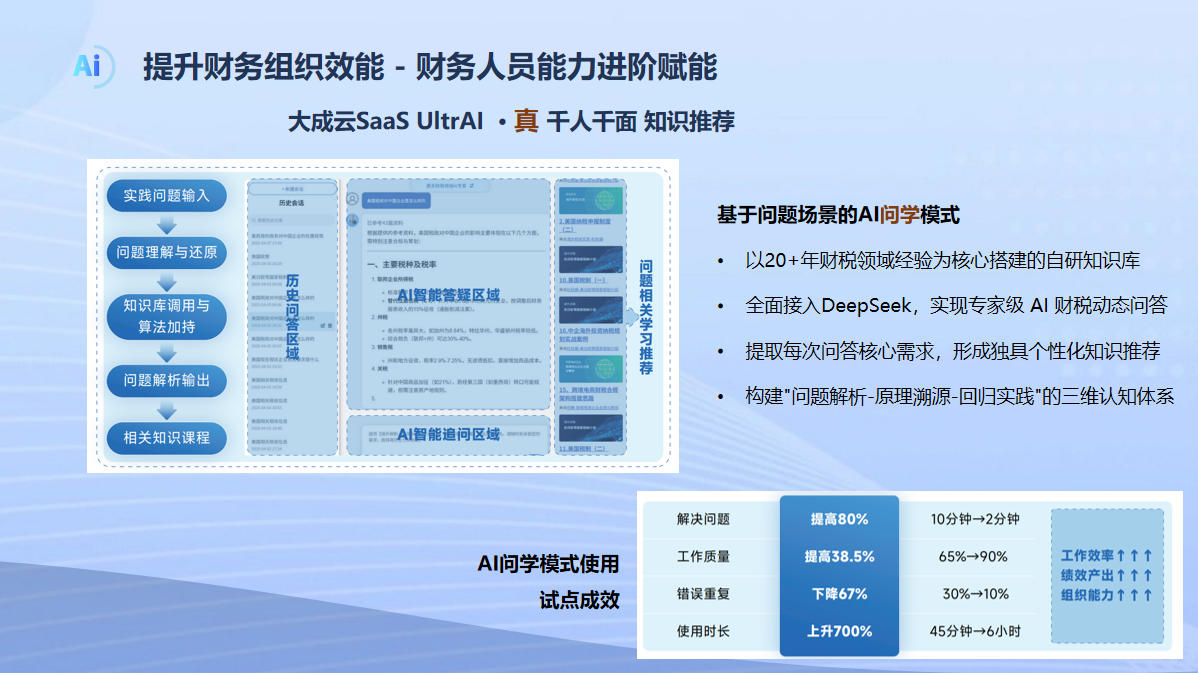Click the 实践问题输入 step box
The width and height of the screenshot is (1198, 673).
[167, 196]
